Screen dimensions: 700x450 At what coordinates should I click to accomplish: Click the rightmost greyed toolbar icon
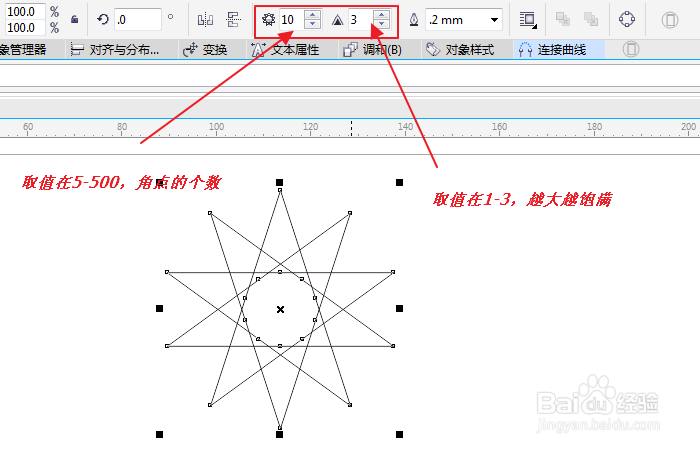point(670,20)
